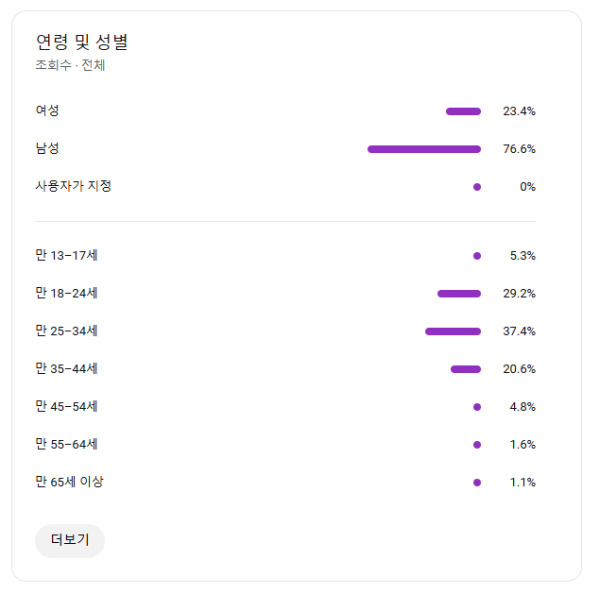Click the purple dot for 만 13–17세
The height and width of the screenshot is (594, 600).
[x=477, y=256]
